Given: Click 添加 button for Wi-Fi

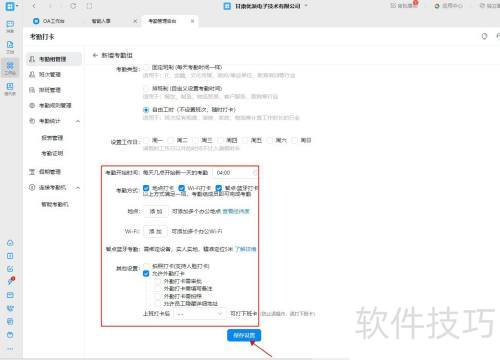Looking at the screenshot, I should [x=155, y=231].
